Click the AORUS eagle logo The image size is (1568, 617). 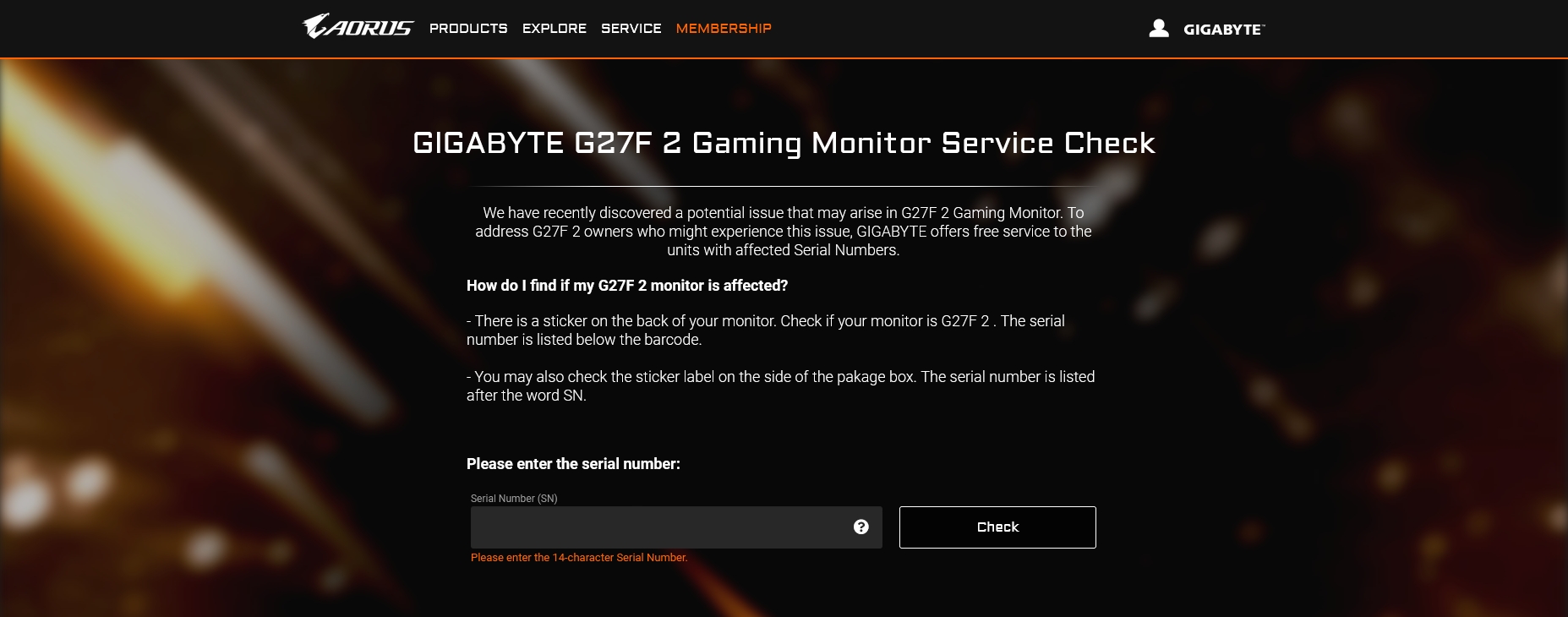[x=358, y=27]
